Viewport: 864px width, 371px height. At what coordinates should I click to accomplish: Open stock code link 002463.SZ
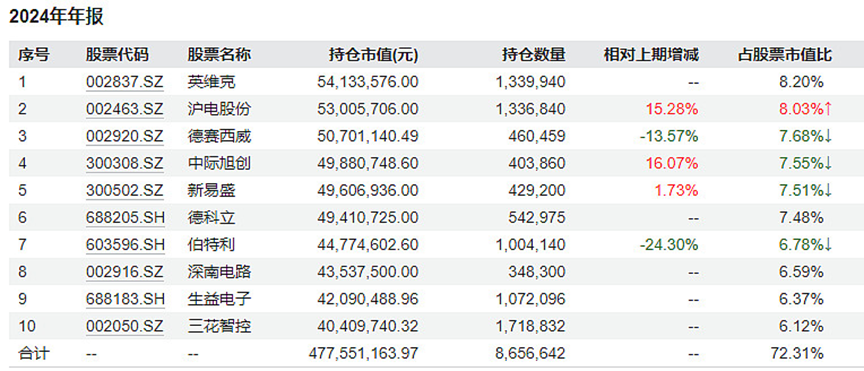(125, 110)
